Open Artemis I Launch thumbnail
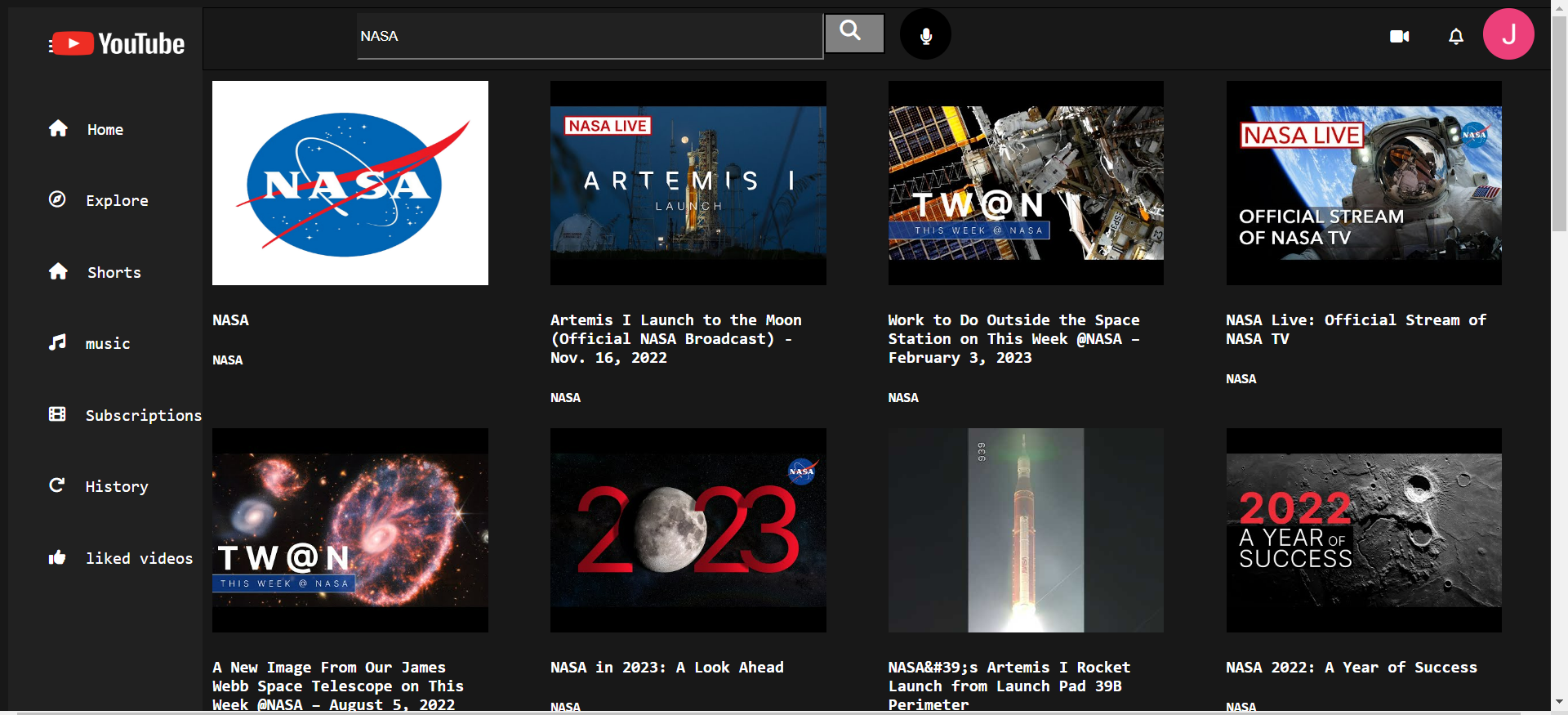Image resolution: width=1568 pixels, height=715 pixels. tap(688, 183)
